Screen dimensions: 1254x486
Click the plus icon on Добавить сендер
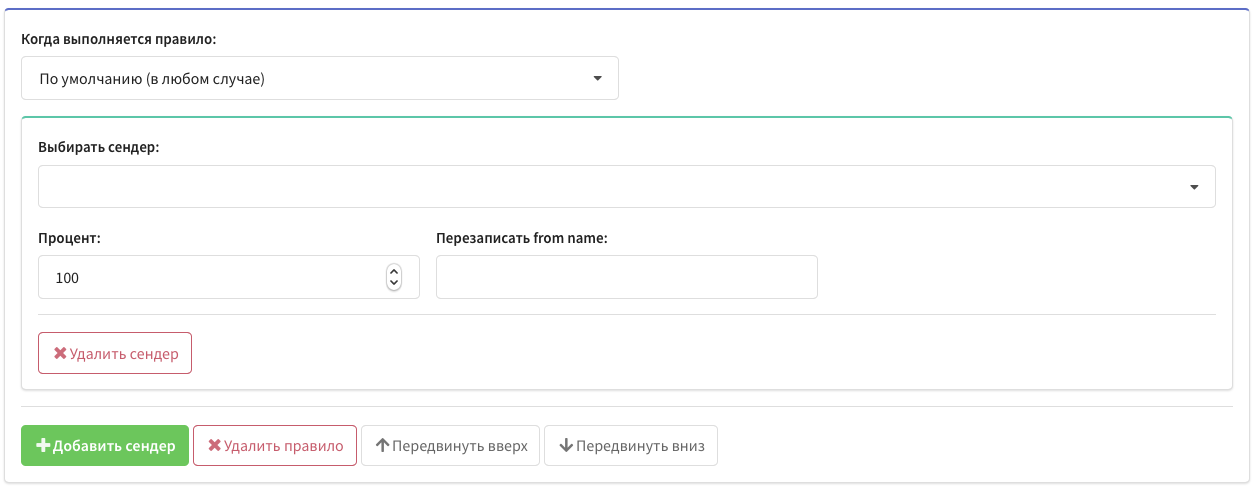point(43,446)
